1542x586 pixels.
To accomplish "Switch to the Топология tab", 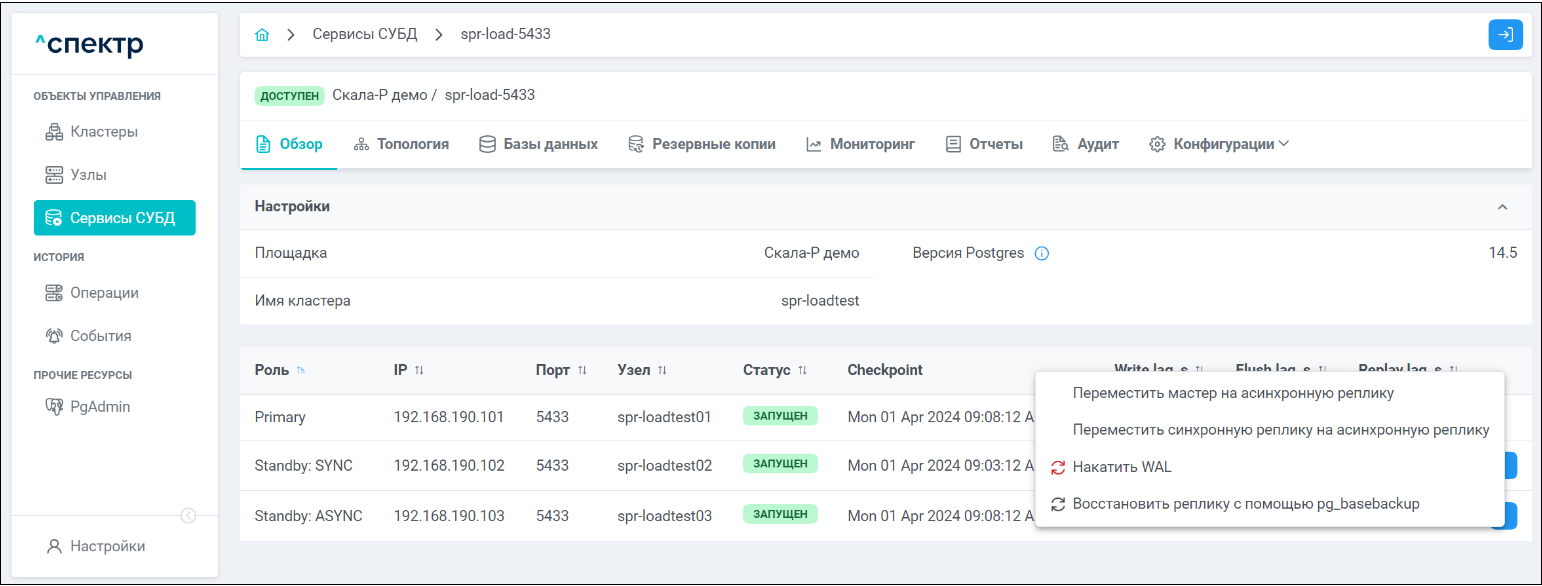I will click(x=401, y=144).
